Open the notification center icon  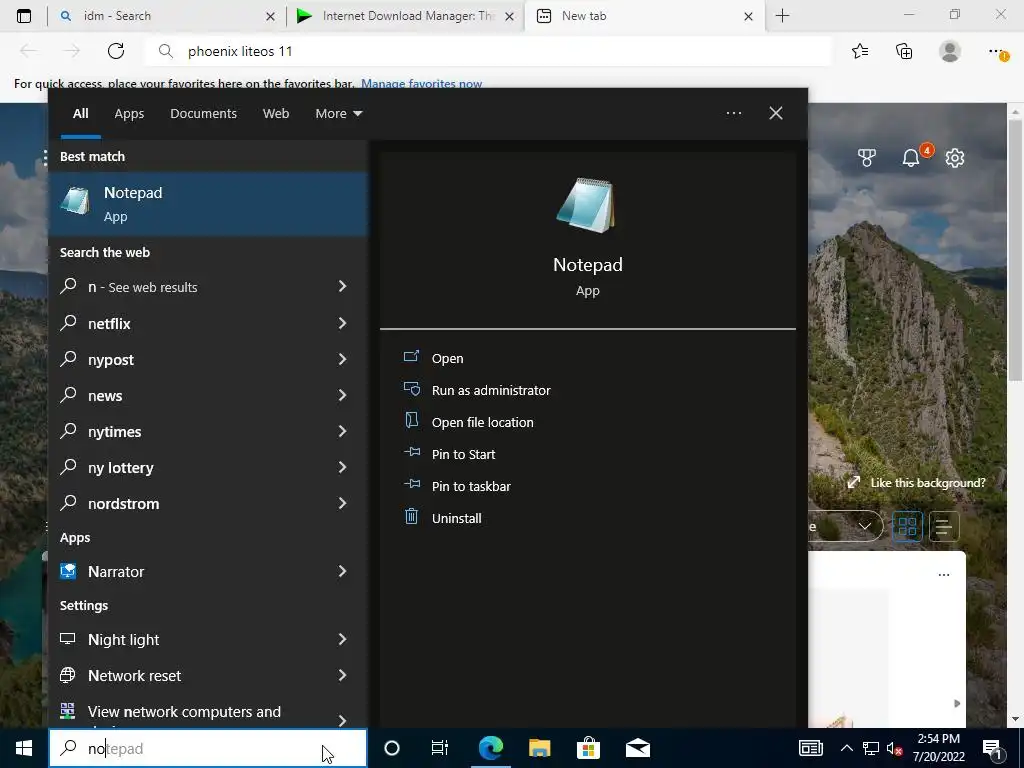(x=993, y=749)
